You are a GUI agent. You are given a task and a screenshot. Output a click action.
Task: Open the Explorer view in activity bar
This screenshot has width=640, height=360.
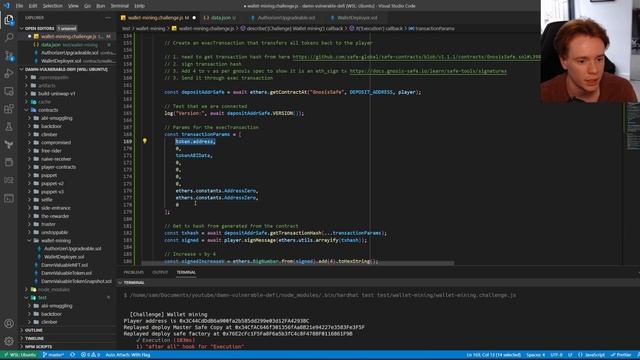coord(9,20)
